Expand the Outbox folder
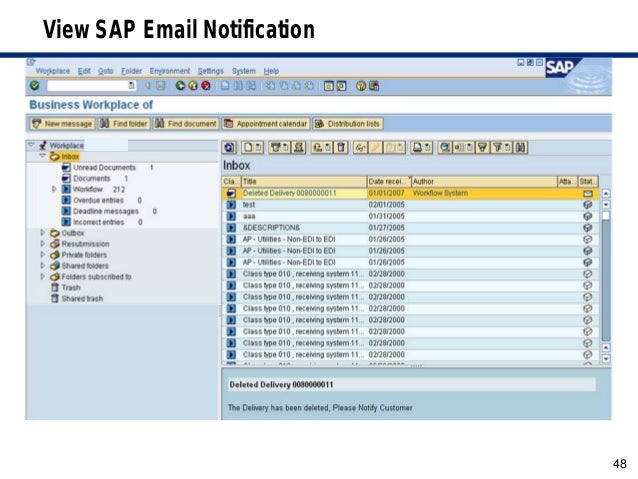638x479 pixels. pyautogui.click(x=43, y=233)
